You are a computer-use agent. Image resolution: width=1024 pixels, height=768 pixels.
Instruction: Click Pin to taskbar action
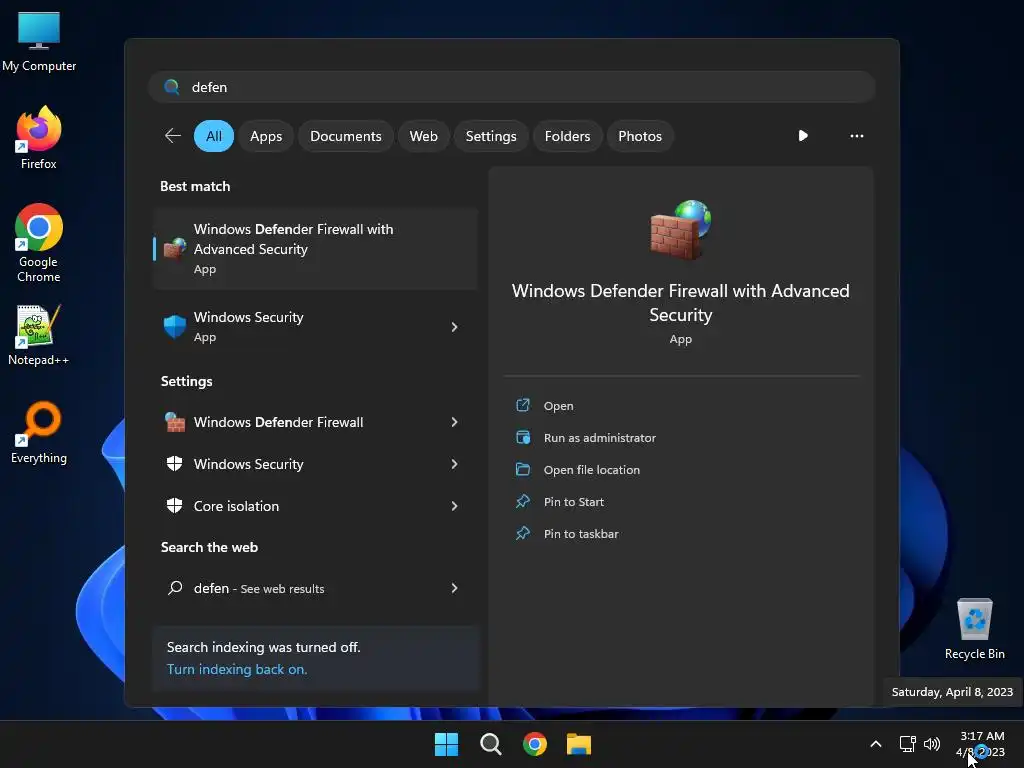click(x=581, y=534)
